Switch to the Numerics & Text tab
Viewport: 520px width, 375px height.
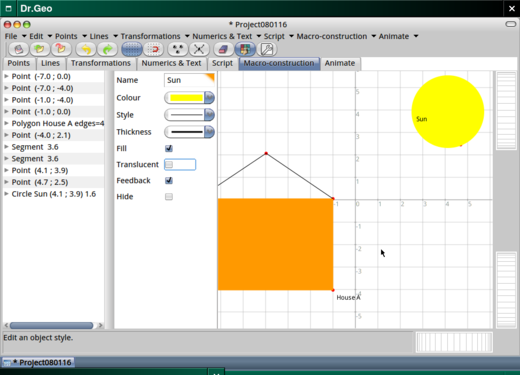point(171,63)
